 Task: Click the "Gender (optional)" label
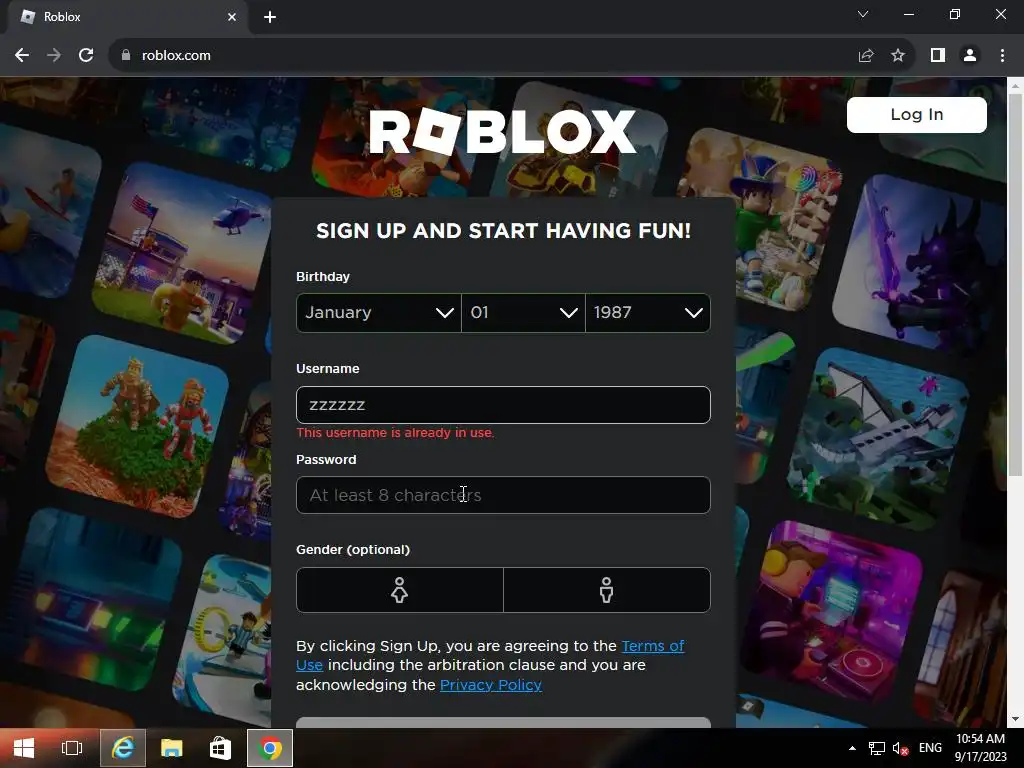click(353, 550)
